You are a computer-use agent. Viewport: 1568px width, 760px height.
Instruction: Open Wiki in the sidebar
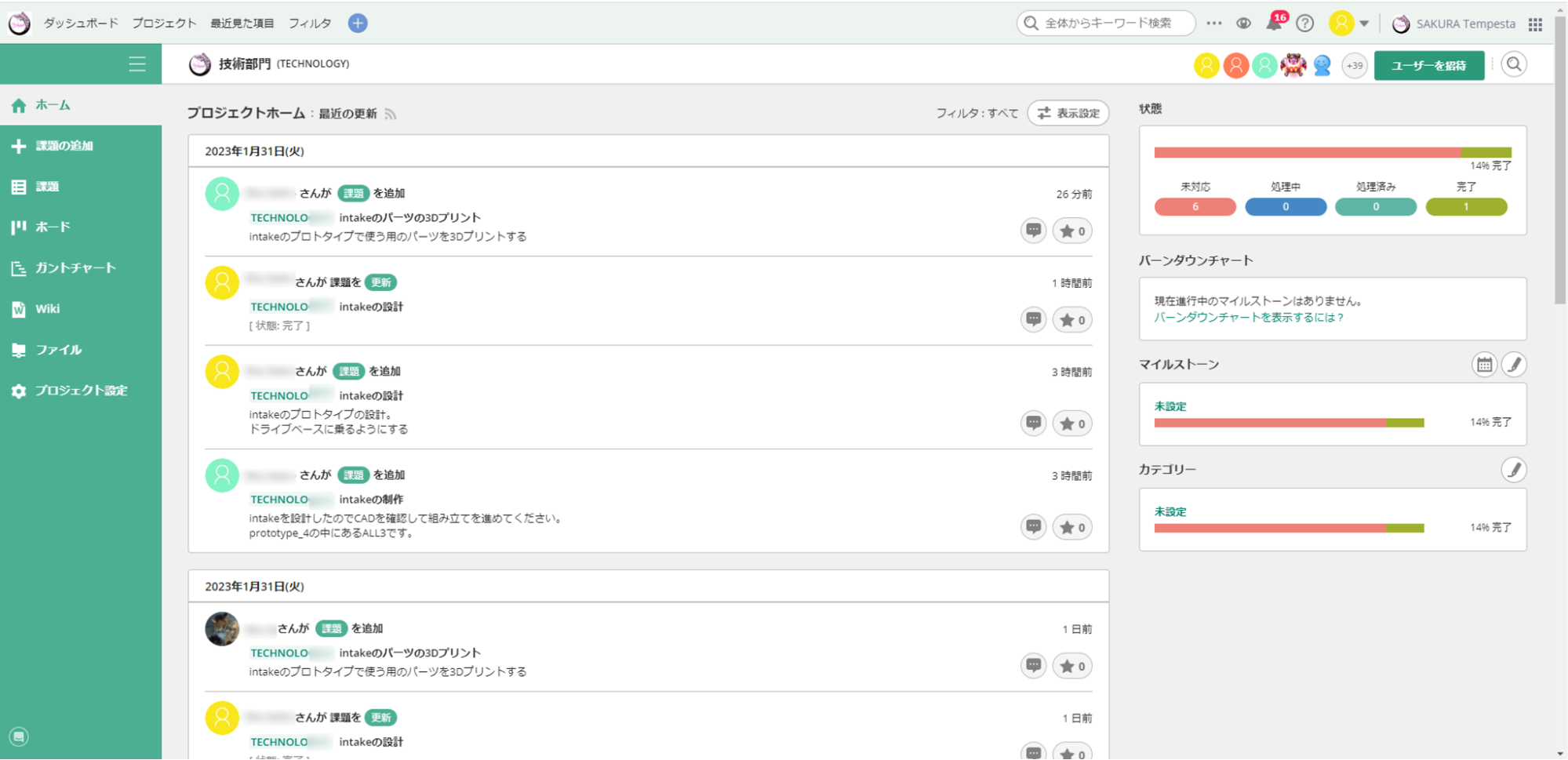(81, 309)
